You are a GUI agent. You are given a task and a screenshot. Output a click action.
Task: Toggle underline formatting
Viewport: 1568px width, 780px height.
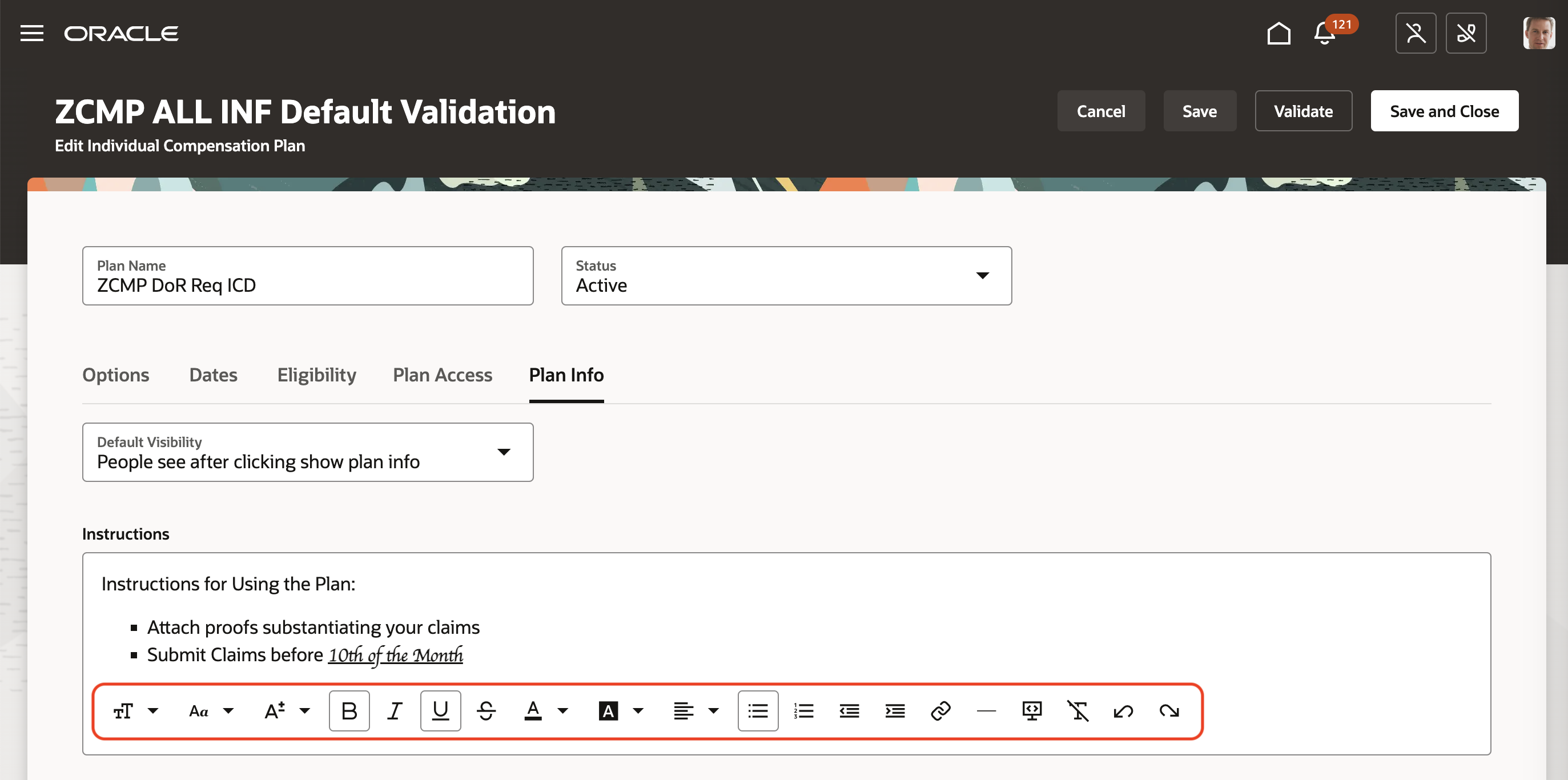coord(440,710)
